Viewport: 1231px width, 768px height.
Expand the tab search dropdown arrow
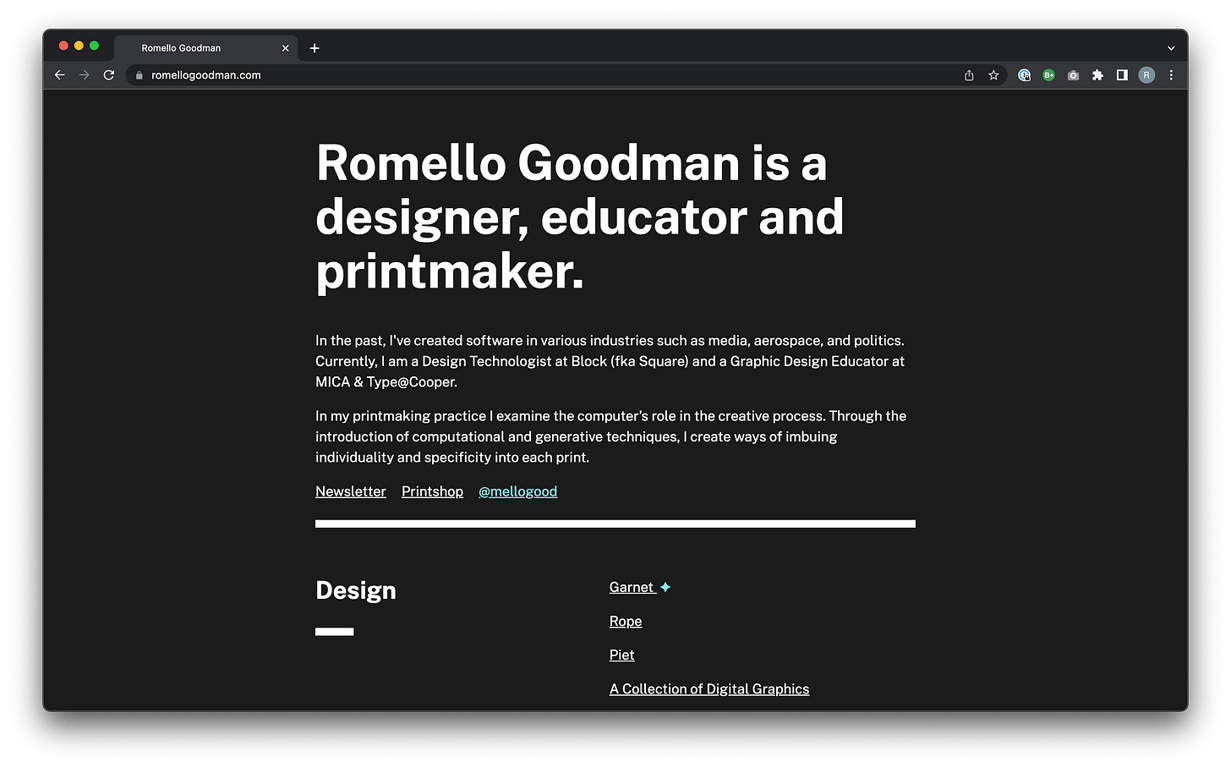click(x=1171, y=48)
